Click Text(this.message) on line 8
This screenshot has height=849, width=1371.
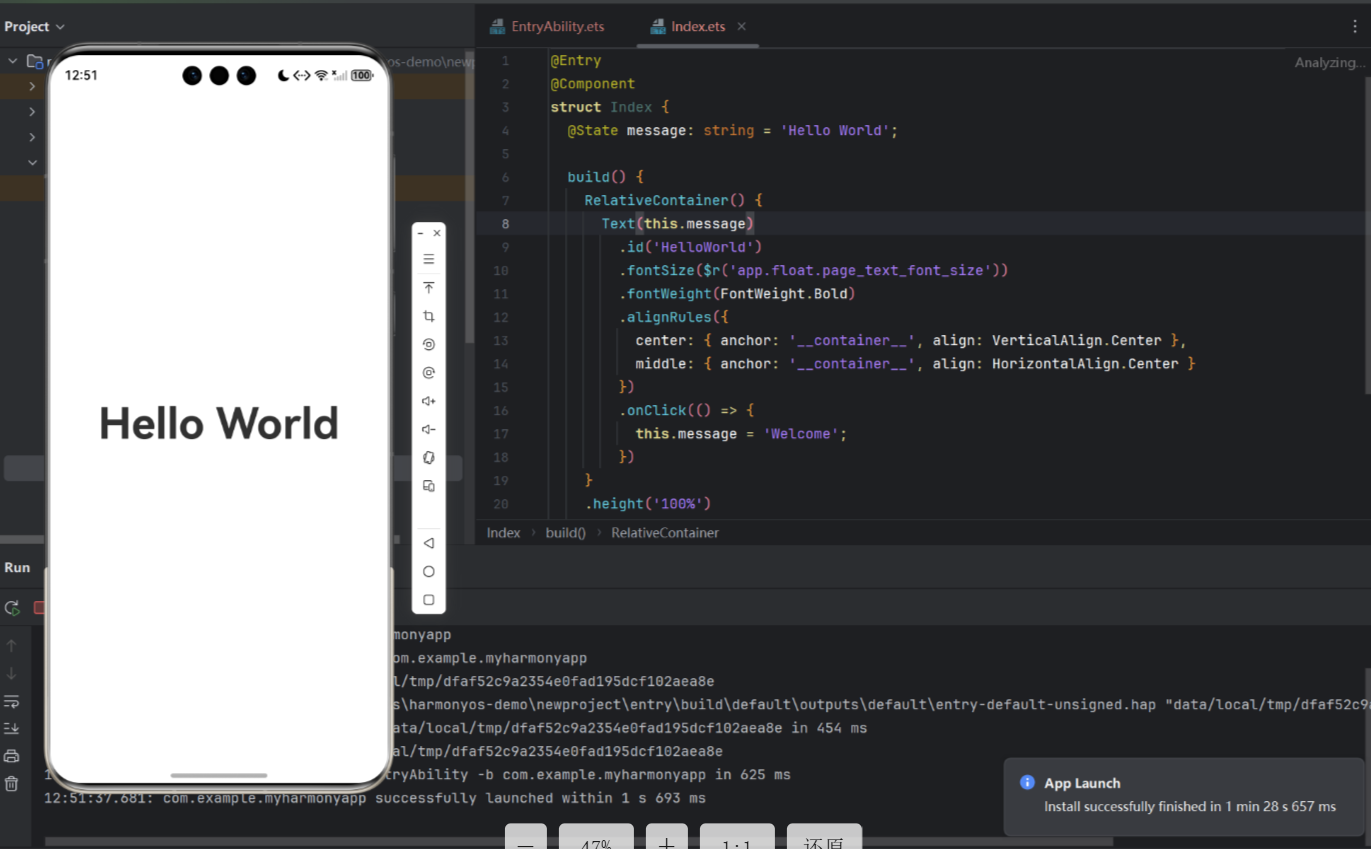678,224
